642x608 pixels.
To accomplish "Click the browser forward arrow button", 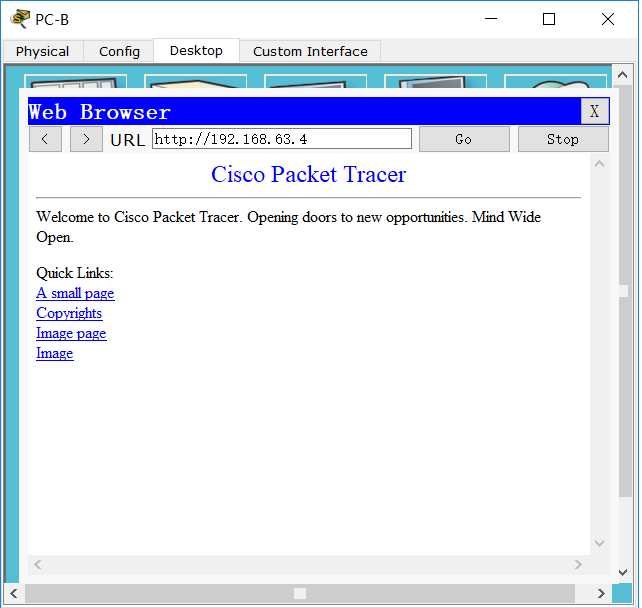I will point(86,139).
